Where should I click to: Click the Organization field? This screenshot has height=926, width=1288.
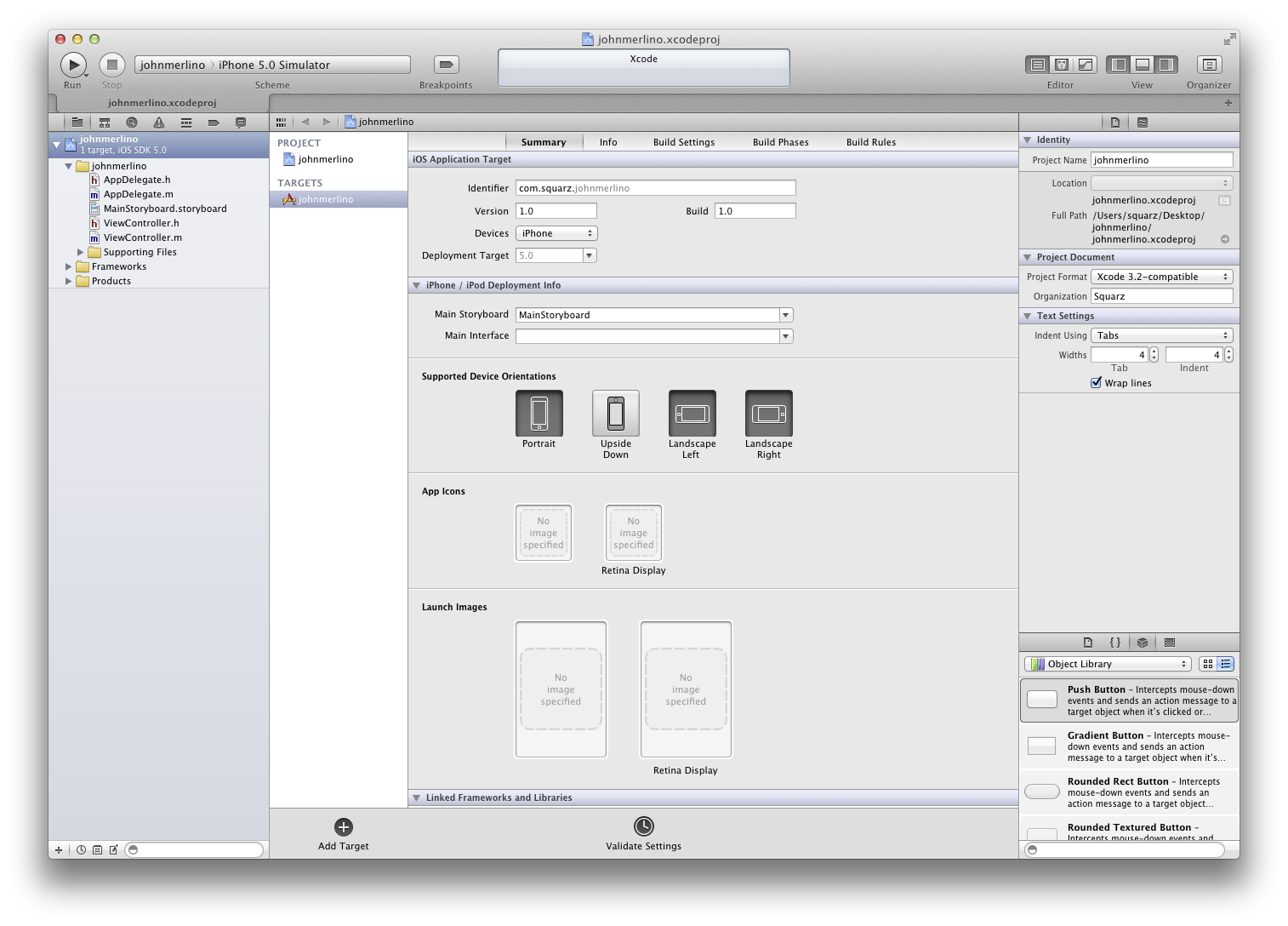(x=1162, y=296)
